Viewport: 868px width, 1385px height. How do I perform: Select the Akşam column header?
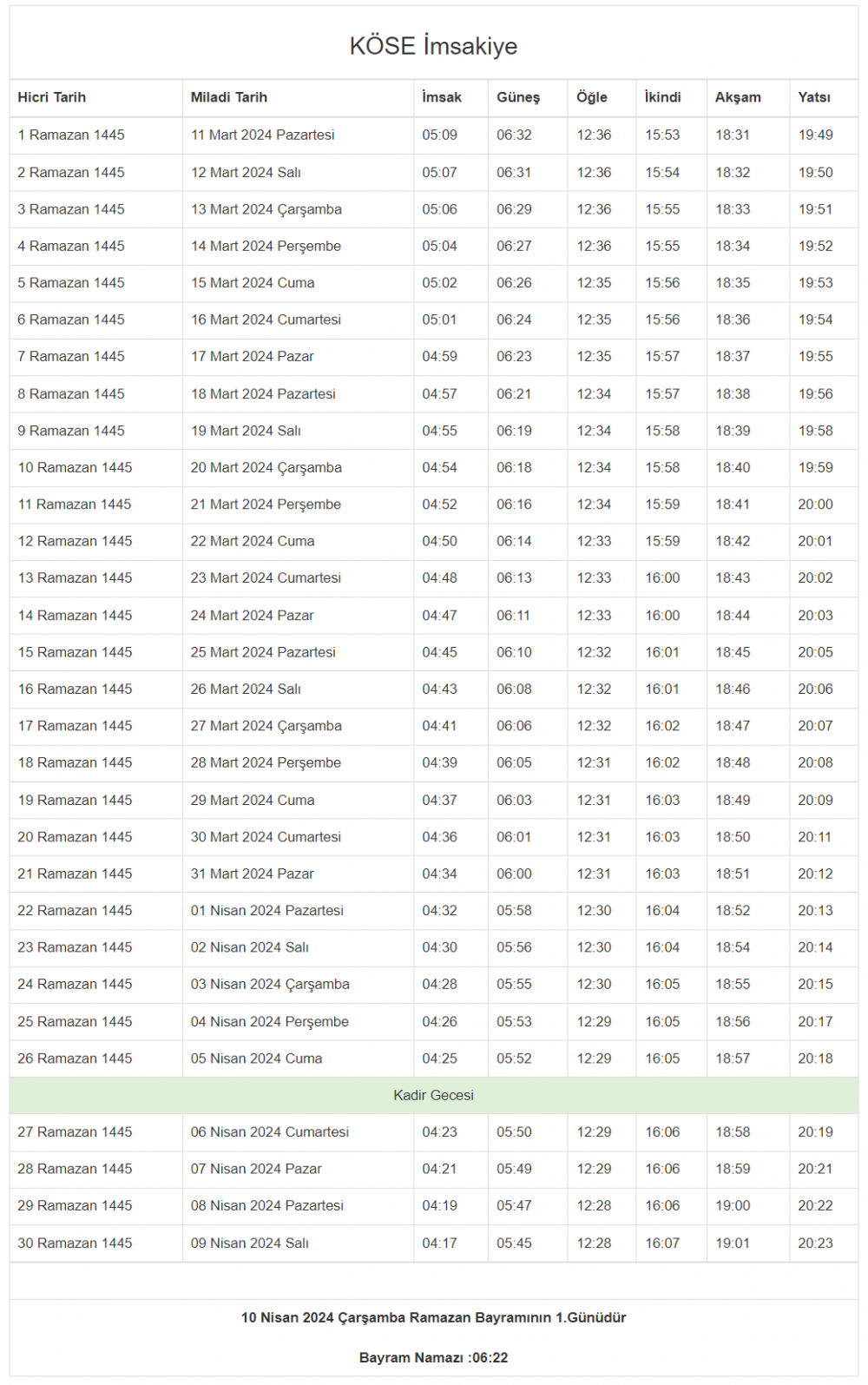point(738,97)
